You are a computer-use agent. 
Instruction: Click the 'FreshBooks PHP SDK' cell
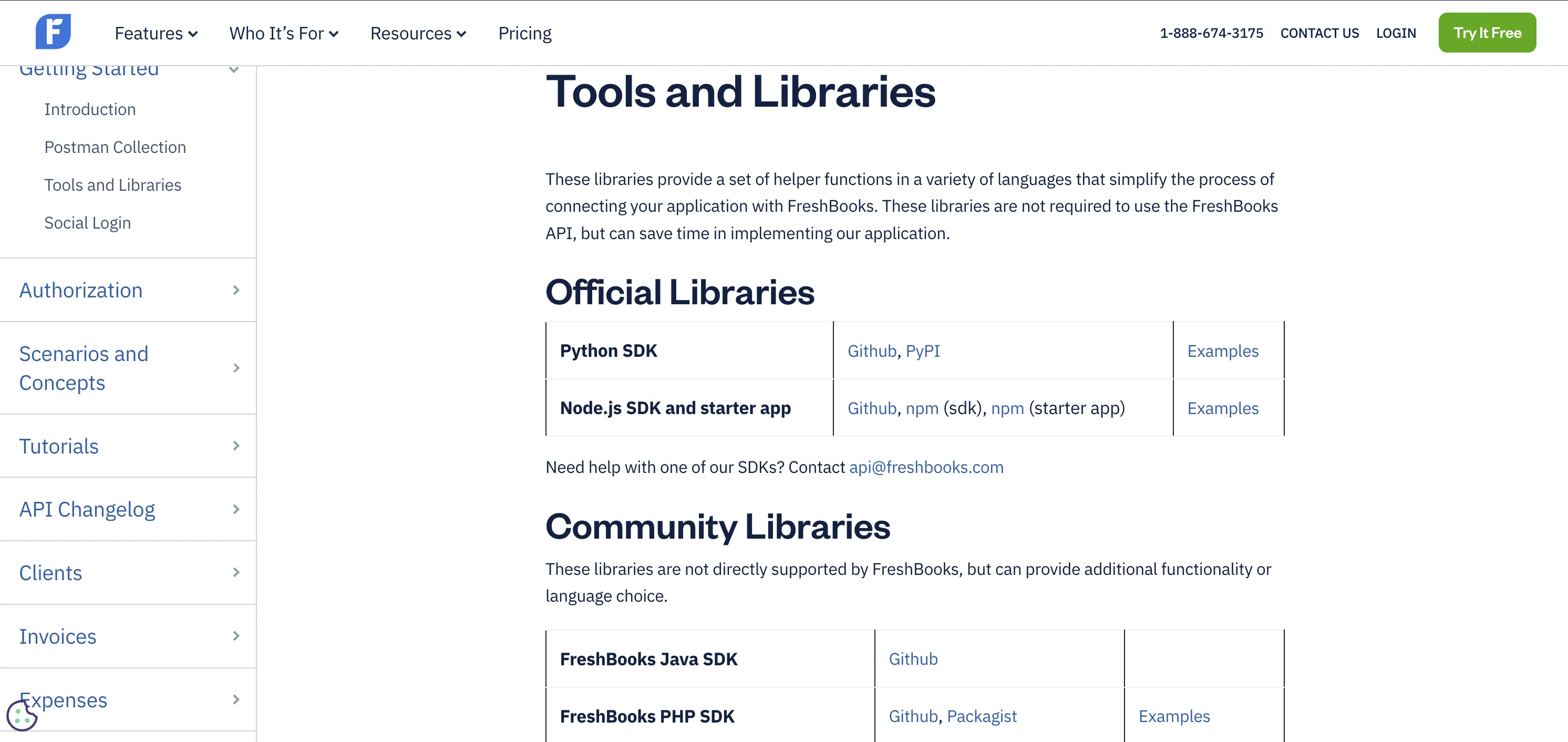pyautogui.click(x=710, y=716)
